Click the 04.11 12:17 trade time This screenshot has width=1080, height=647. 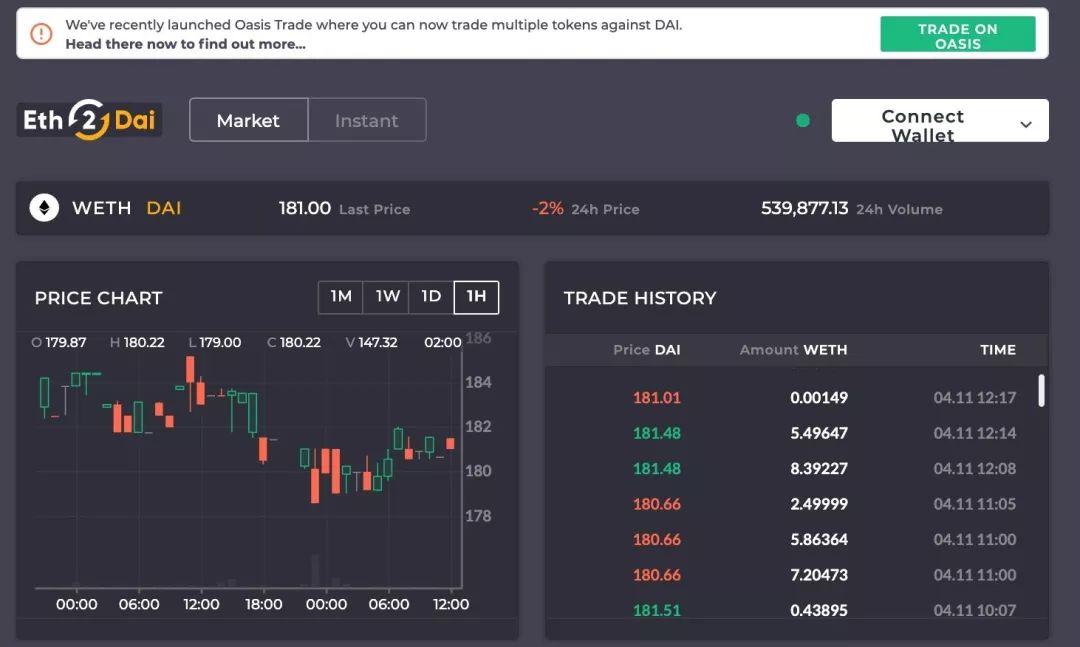[975, 398]
